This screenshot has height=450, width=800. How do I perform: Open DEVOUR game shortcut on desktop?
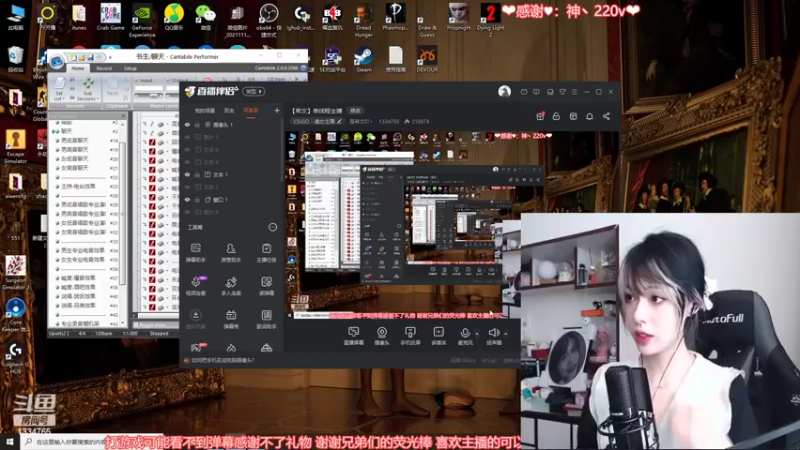[427, 59]
